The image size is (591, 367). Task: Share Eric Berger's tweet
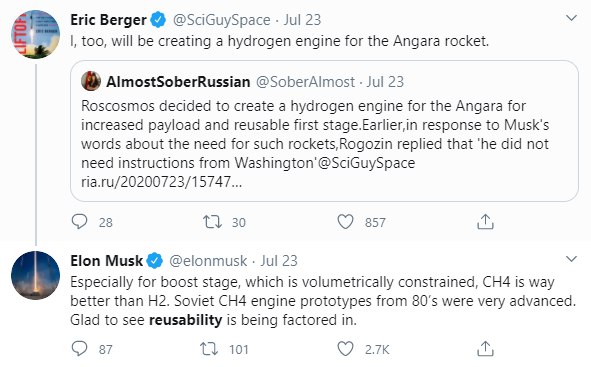pos(485,222)
